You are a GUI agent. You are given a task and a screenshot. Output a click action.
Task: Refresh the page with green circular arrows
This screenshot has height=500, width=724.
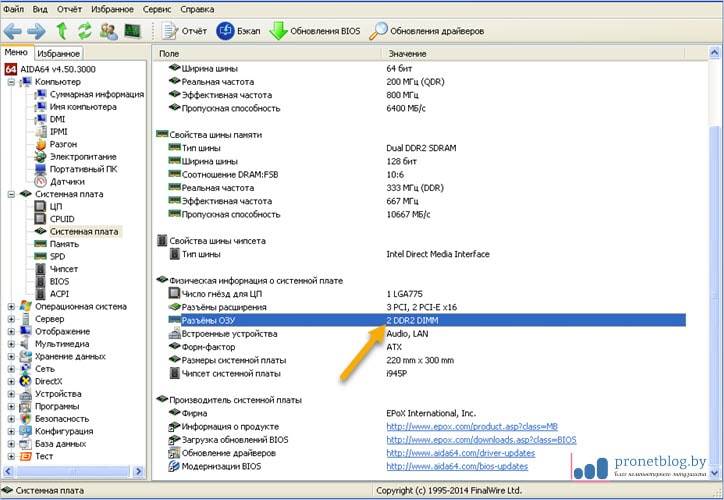click(x=84, y=31)
